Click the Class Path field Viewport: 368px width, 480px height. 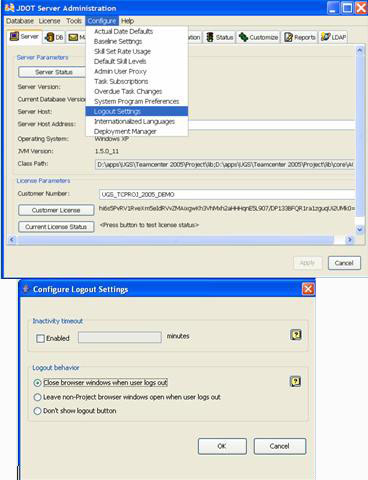coord(225,165)
